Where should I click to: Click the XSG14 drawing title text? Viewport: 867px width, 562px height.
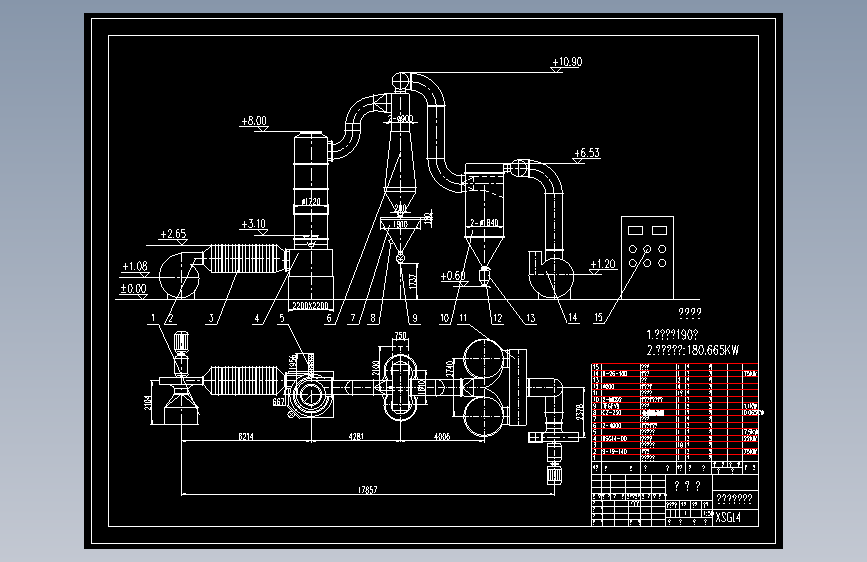click(728, 518)
